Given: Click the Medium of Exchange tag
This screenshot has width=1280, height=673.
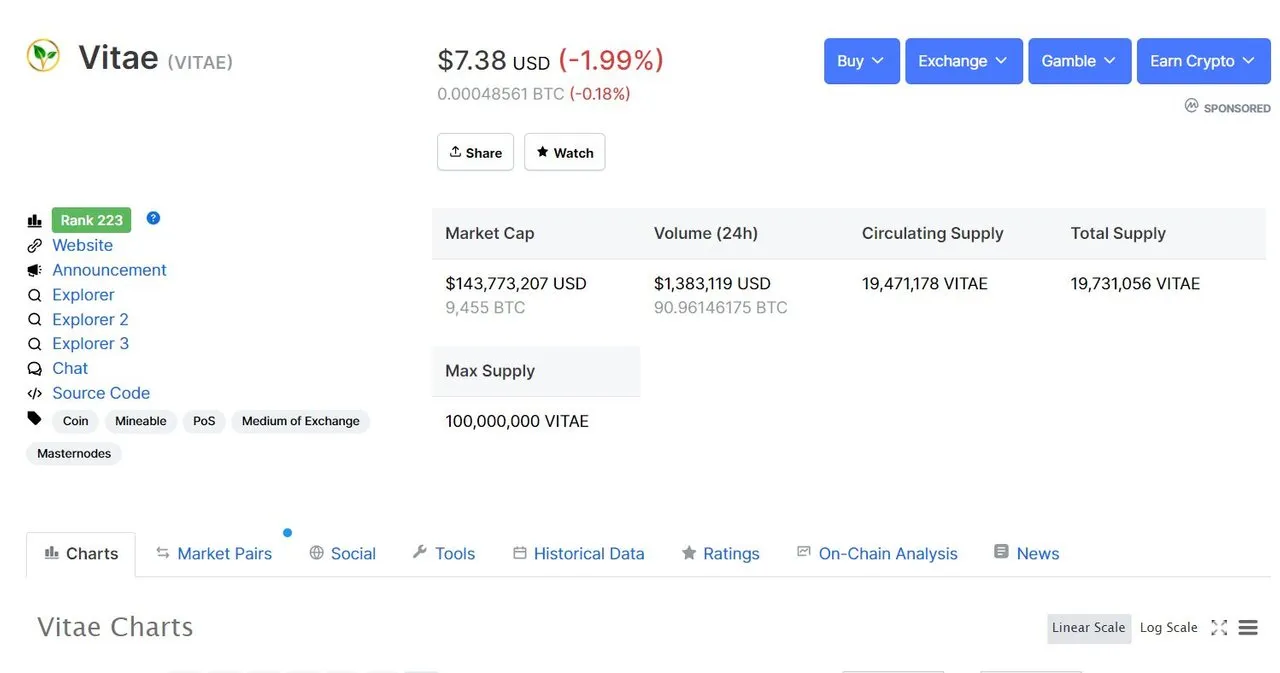Looking at the screenshot, I should point(301,421).
